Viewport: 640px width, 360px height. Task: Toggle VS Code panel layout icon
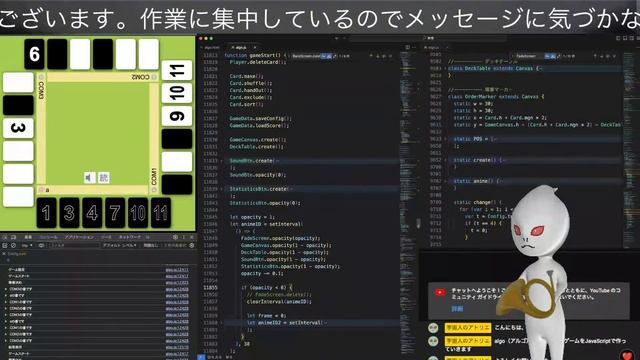[x=625, y=38]
